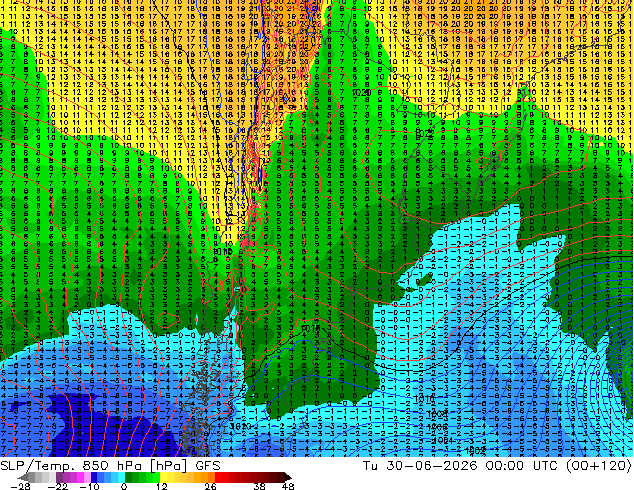Click the dark blue swatch above -10 in legend
Image resolution: width=634 pixels, height=490 pixels.
coord(94,477)
